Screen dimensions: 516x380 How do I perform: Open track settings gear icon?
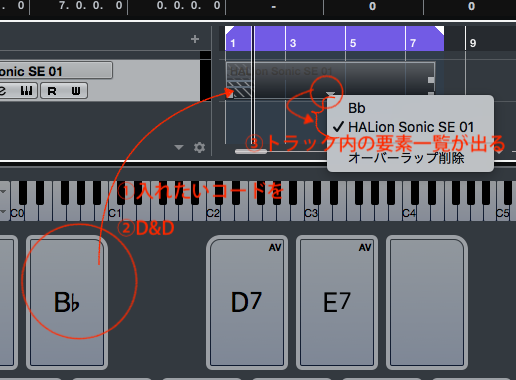pos(199,147)
